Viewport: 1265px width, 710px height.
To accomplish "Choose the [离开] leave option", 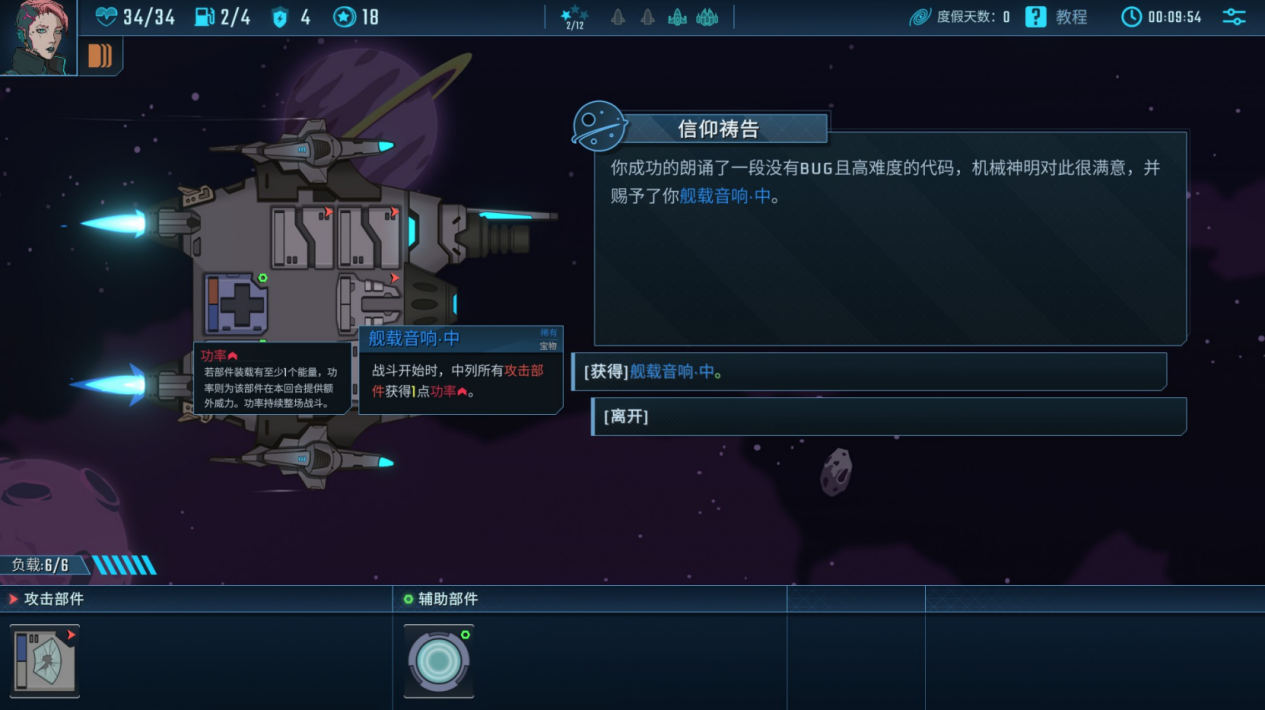I will [889, 416].
